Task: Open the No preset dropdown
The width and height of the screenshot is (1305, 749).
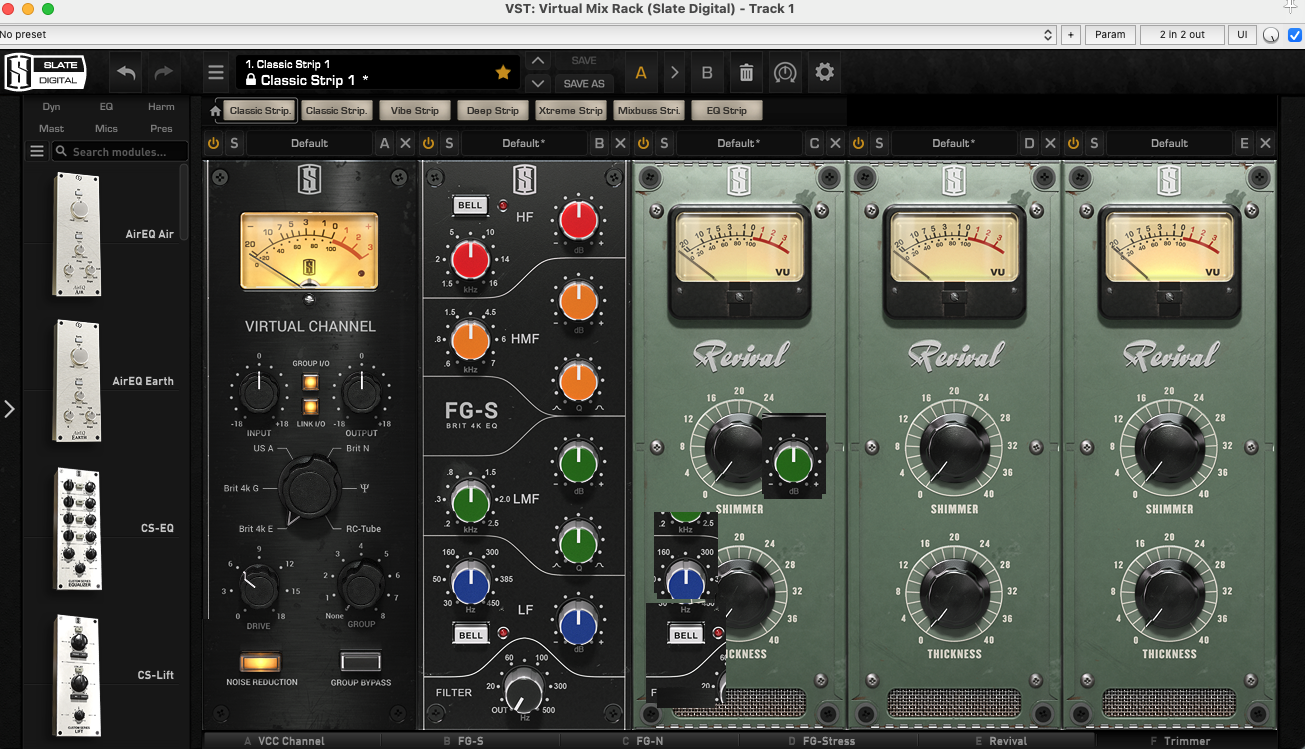Action: tap(528, 34)
